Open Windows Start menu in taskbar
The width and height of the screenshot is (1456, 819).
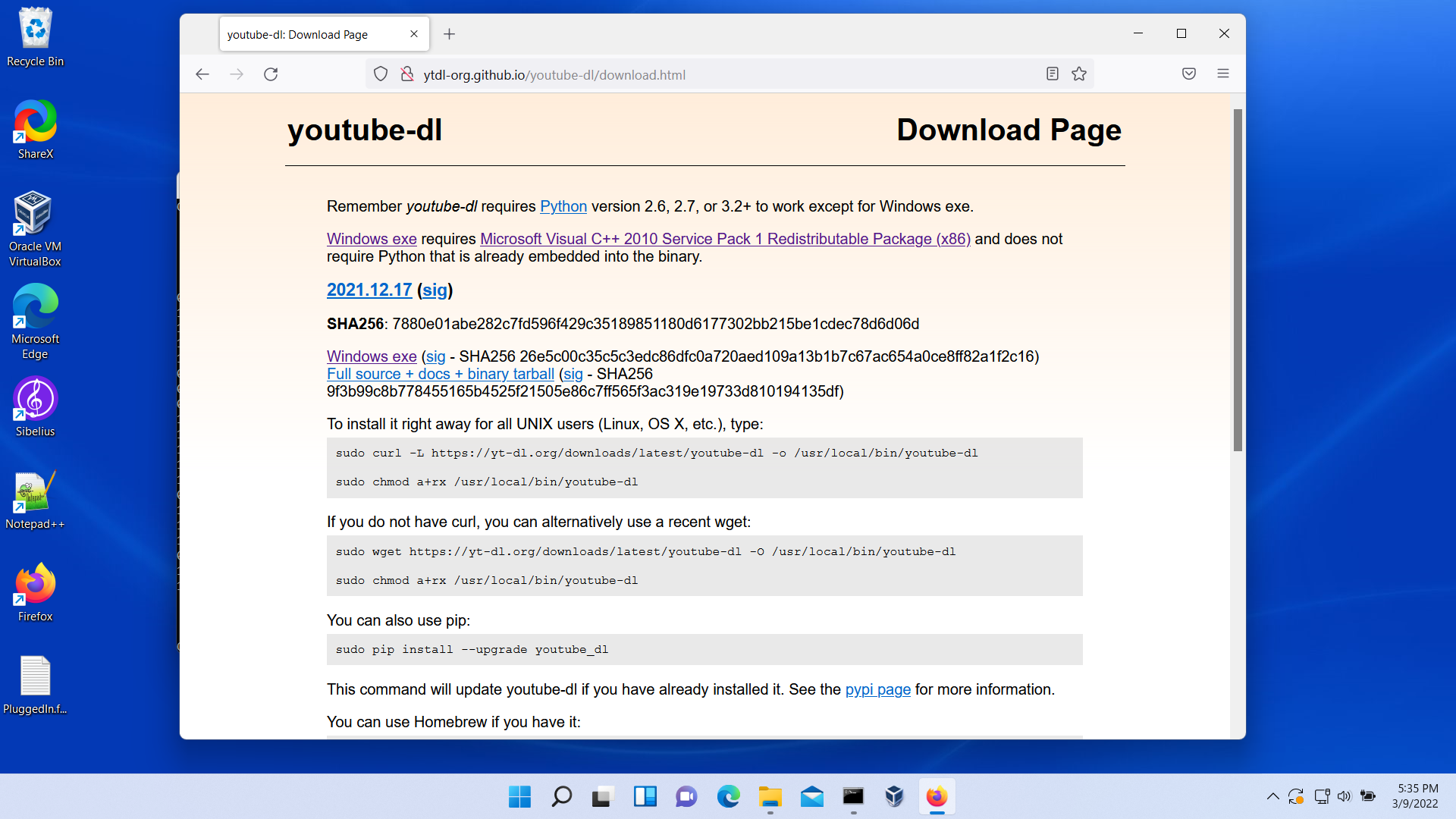[519, 797]
